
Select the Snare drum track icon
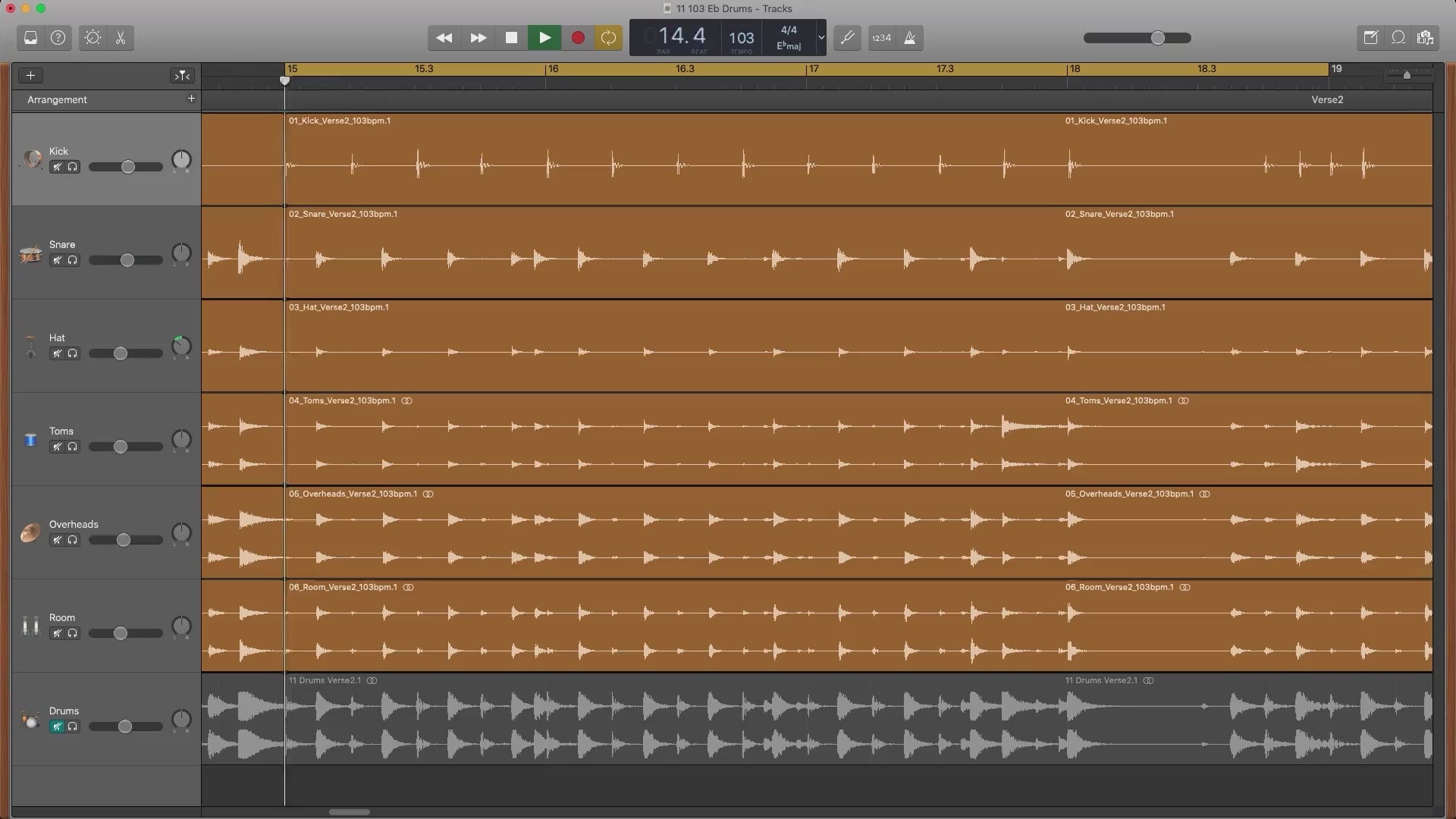point(31,254)
